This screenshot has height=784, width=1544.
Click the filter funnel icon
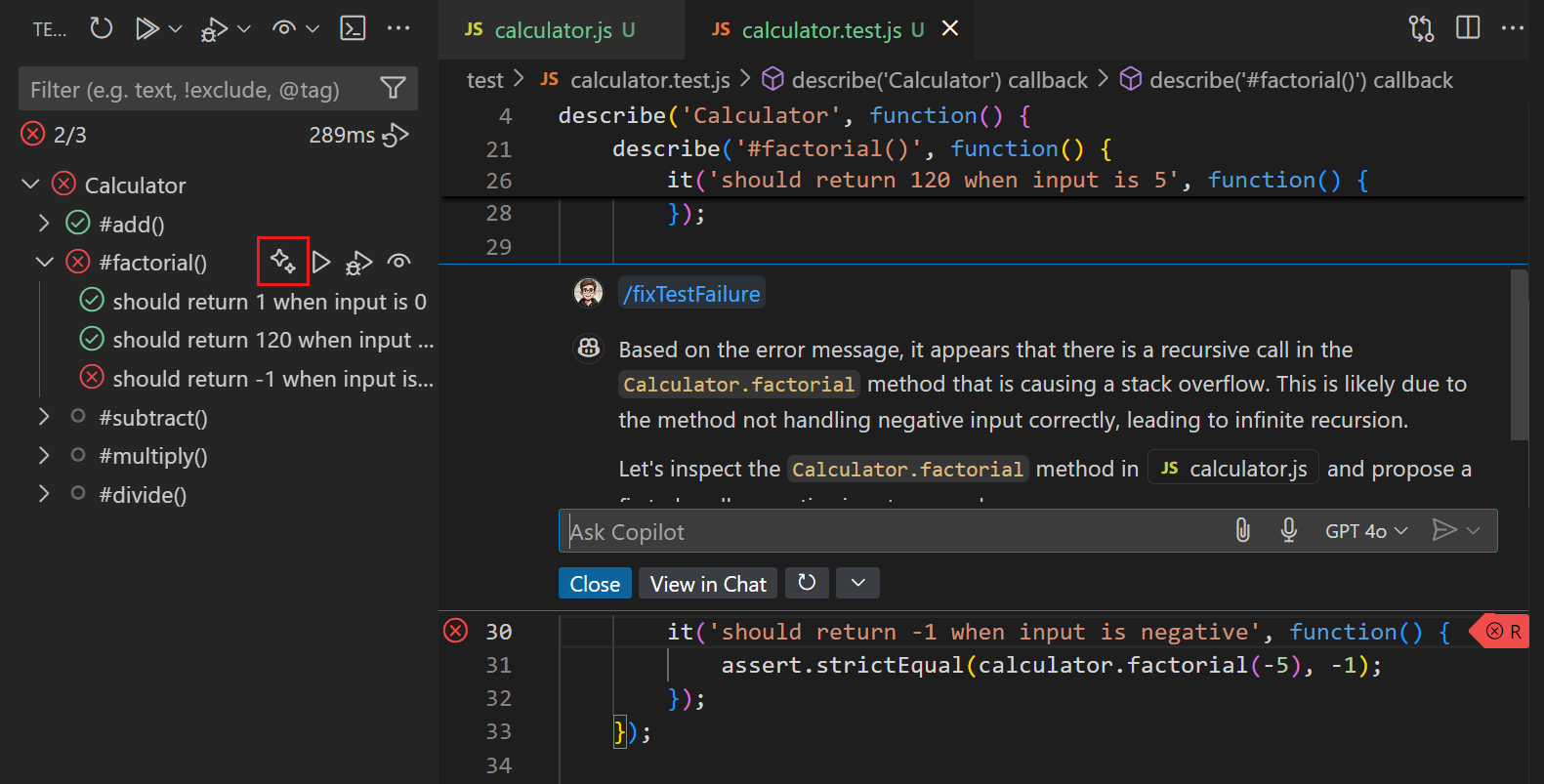(x=393, y=89)
